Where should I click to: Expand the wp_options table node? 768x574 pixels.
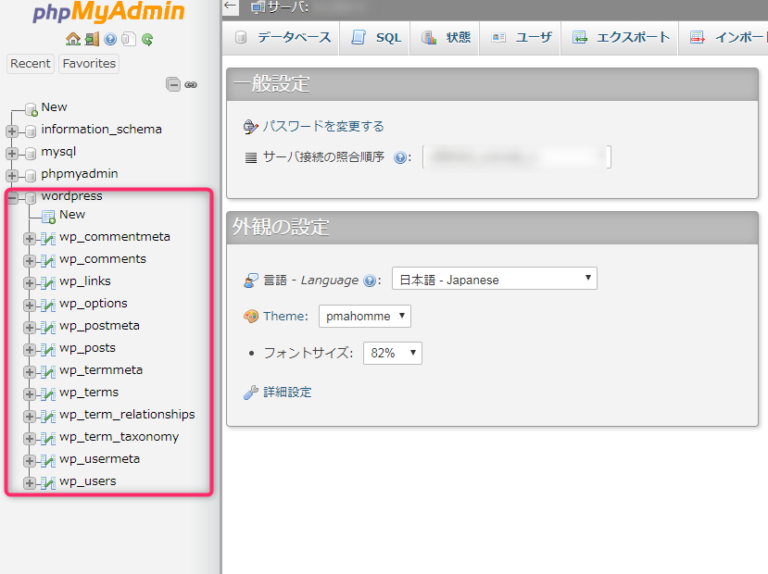coord(30,304)
